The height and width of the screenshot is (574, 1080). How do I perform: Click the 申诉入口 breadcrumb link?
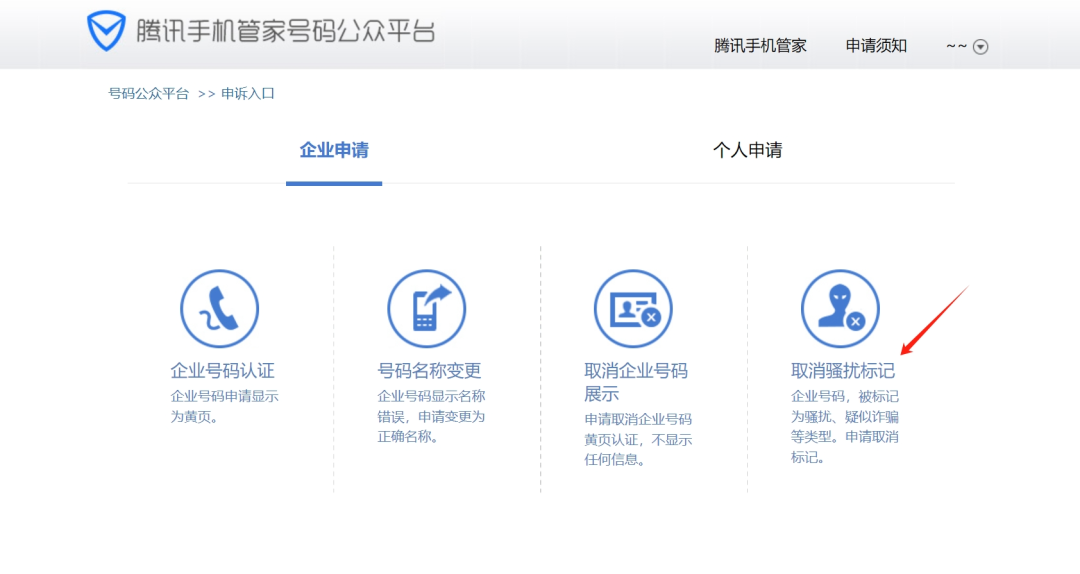pyautogui.click(x=248, y=94)
